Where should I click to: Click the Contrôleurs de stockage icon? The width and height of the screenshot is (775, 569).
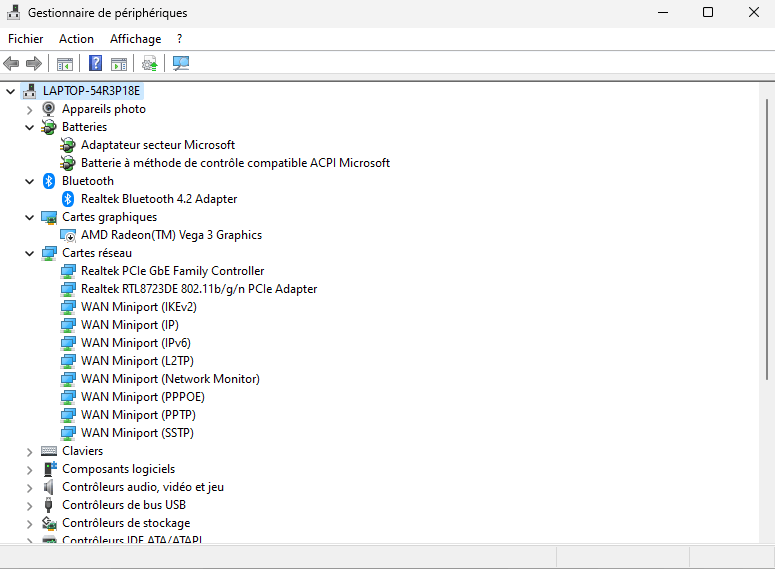48,523
